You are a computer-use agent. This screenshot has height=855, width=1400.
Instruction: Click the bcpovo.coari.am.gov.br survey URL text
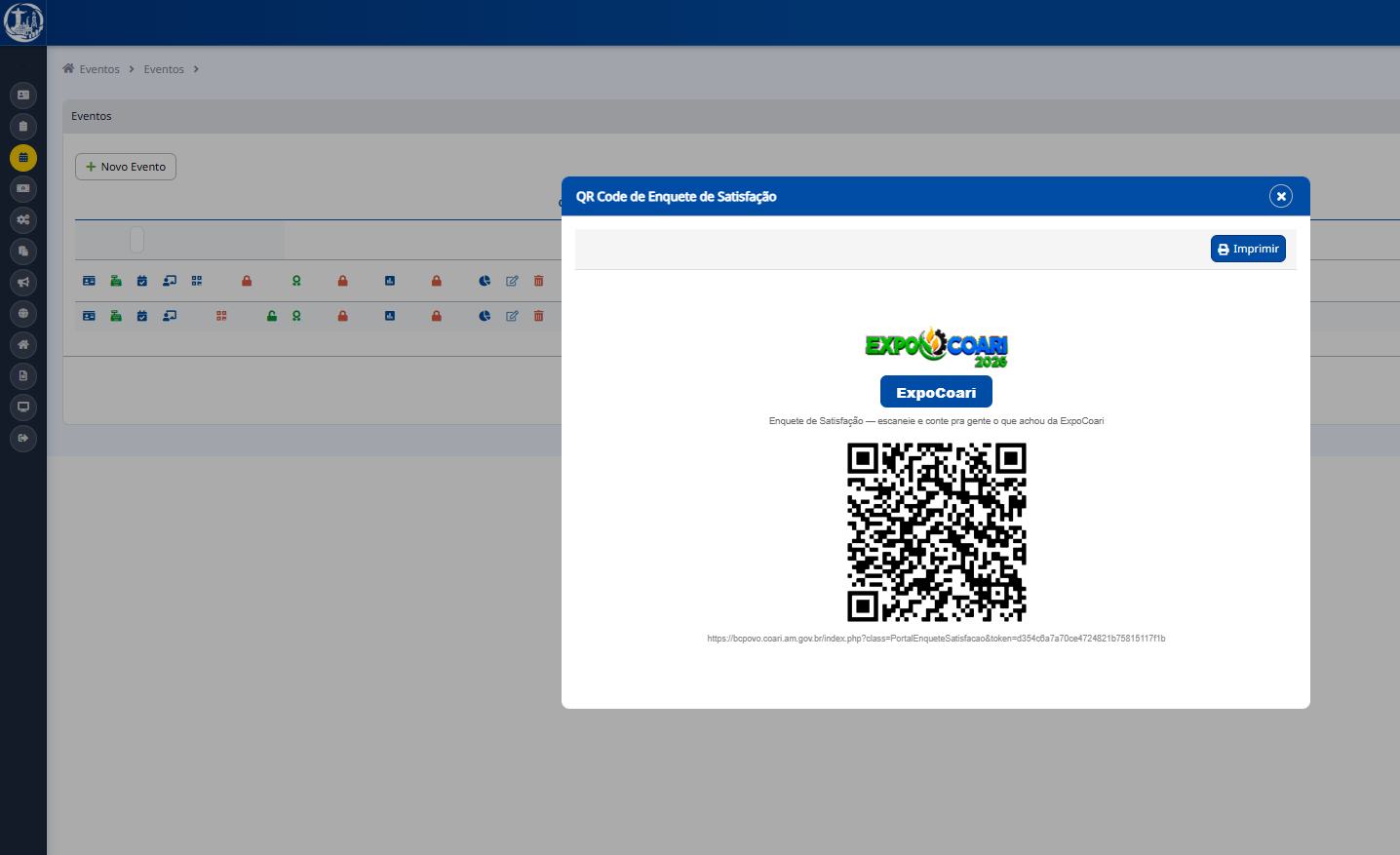coord(936,639)
